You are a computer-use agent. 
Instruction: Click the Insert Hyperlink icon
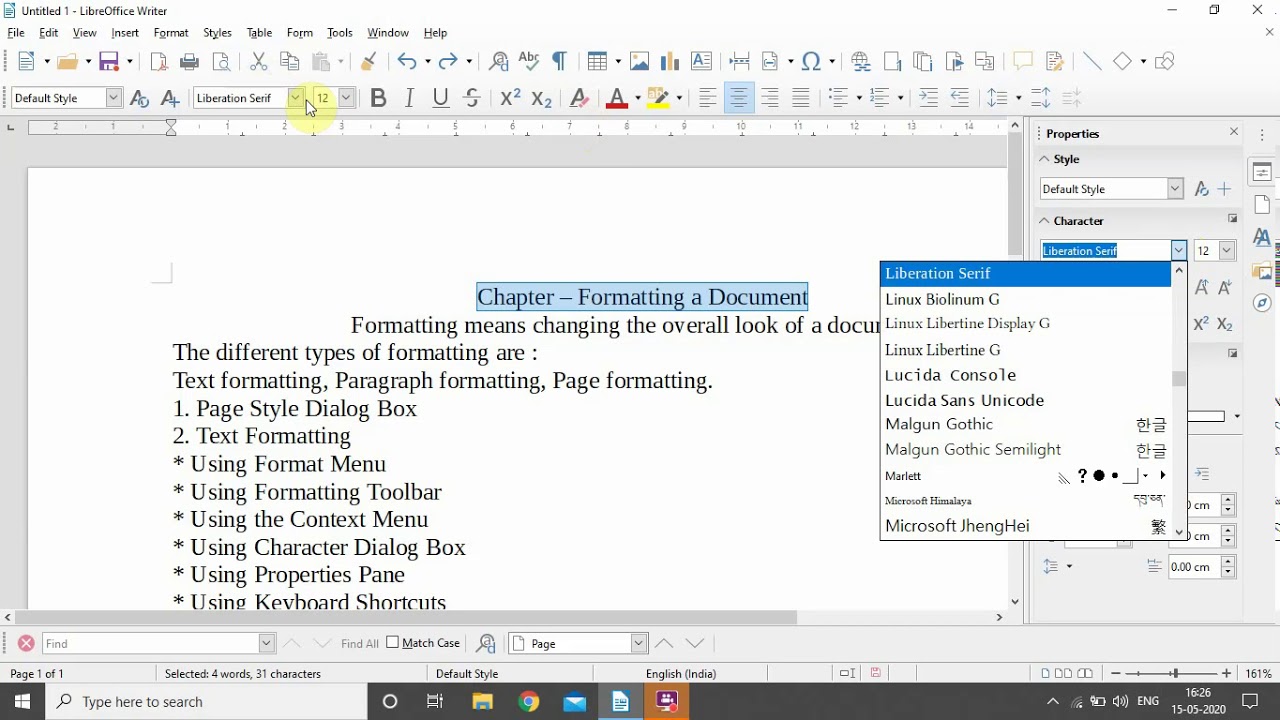point(861,62)
